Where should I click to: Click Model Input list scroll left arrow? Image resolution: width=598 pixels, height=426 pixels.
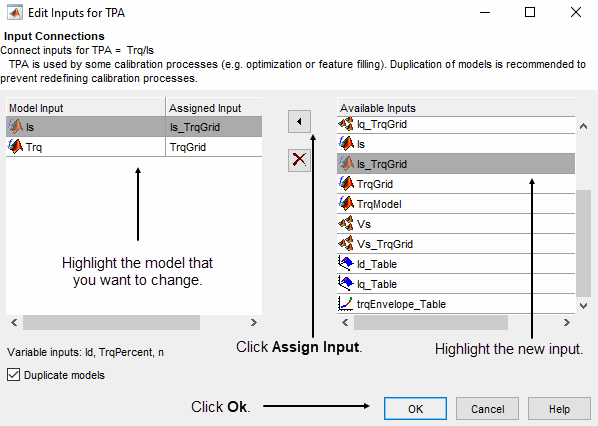(14, 323)
